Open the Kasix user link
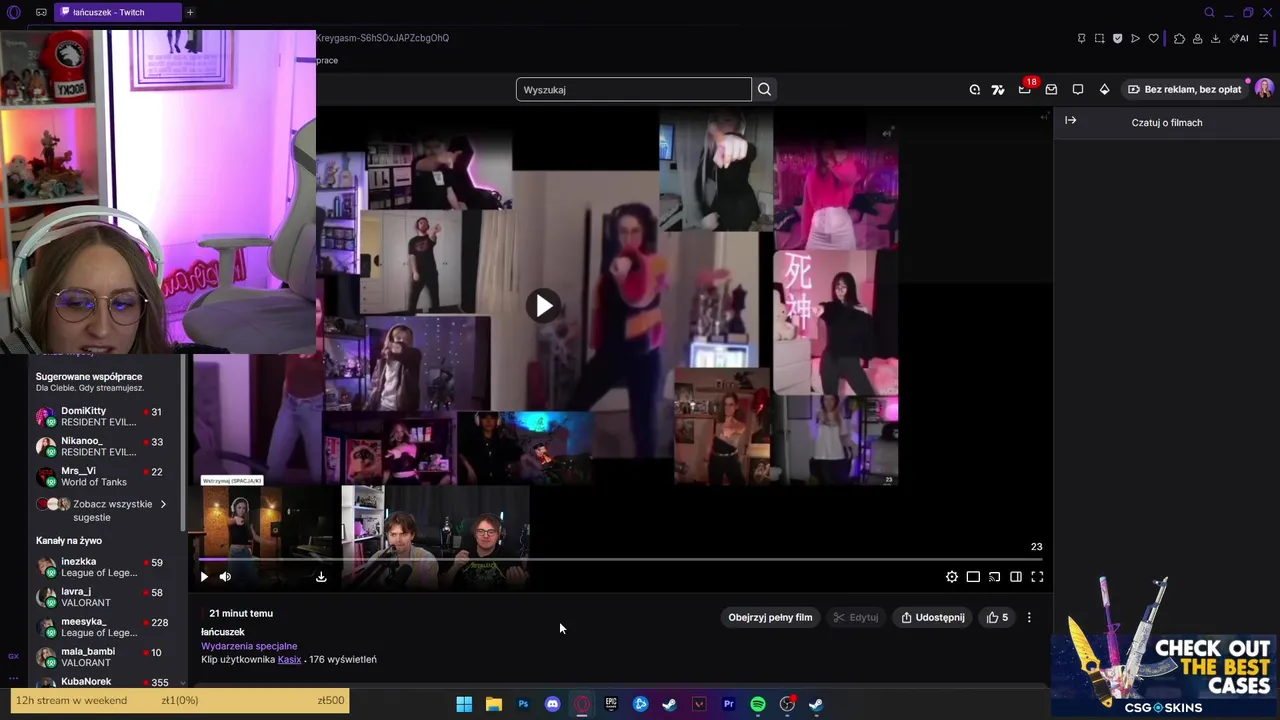The image size is (1280, 720). 289,660
